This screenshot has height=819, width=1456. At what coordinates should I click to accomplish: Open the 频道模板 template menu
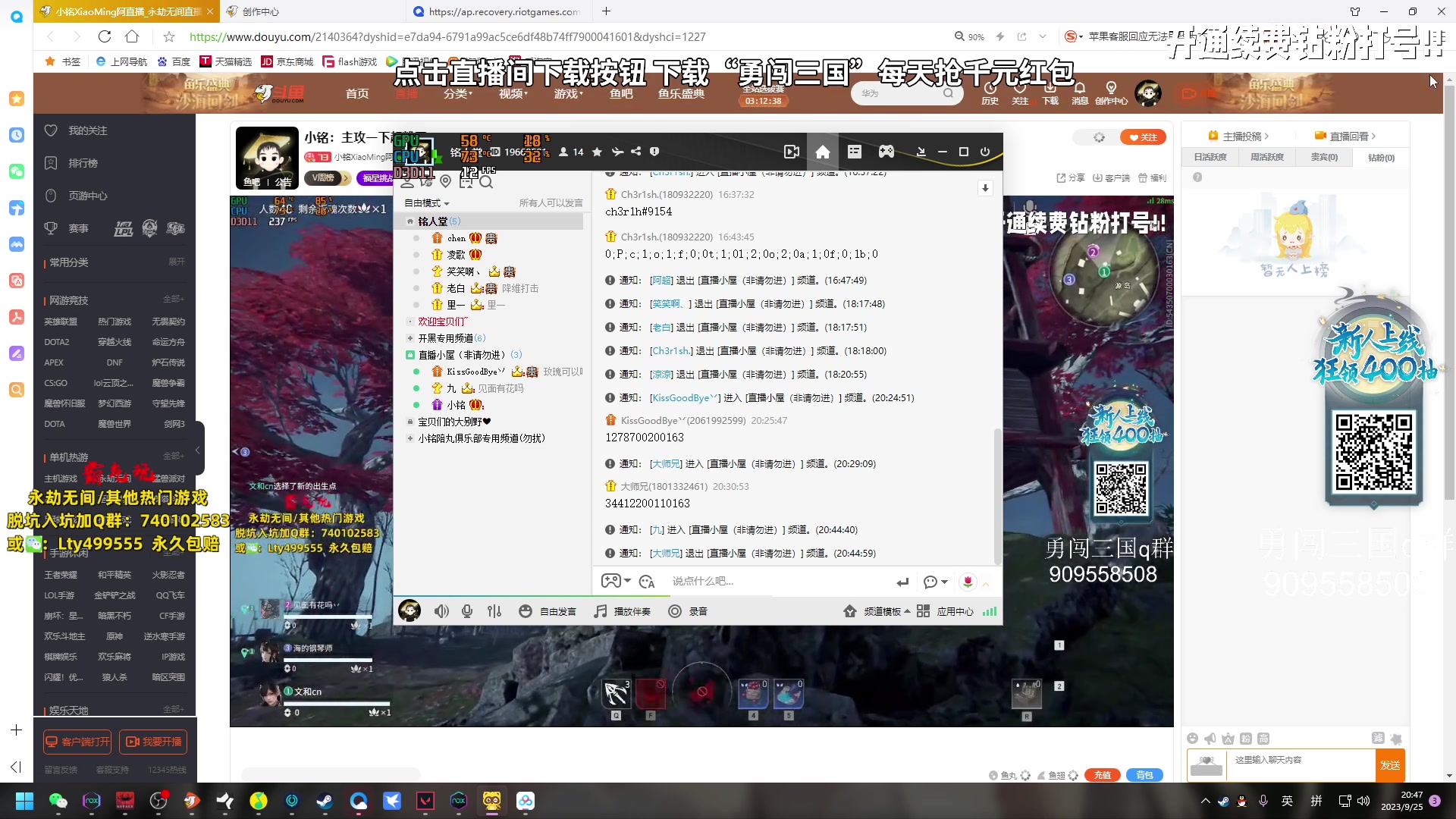(x=877, y=611)
